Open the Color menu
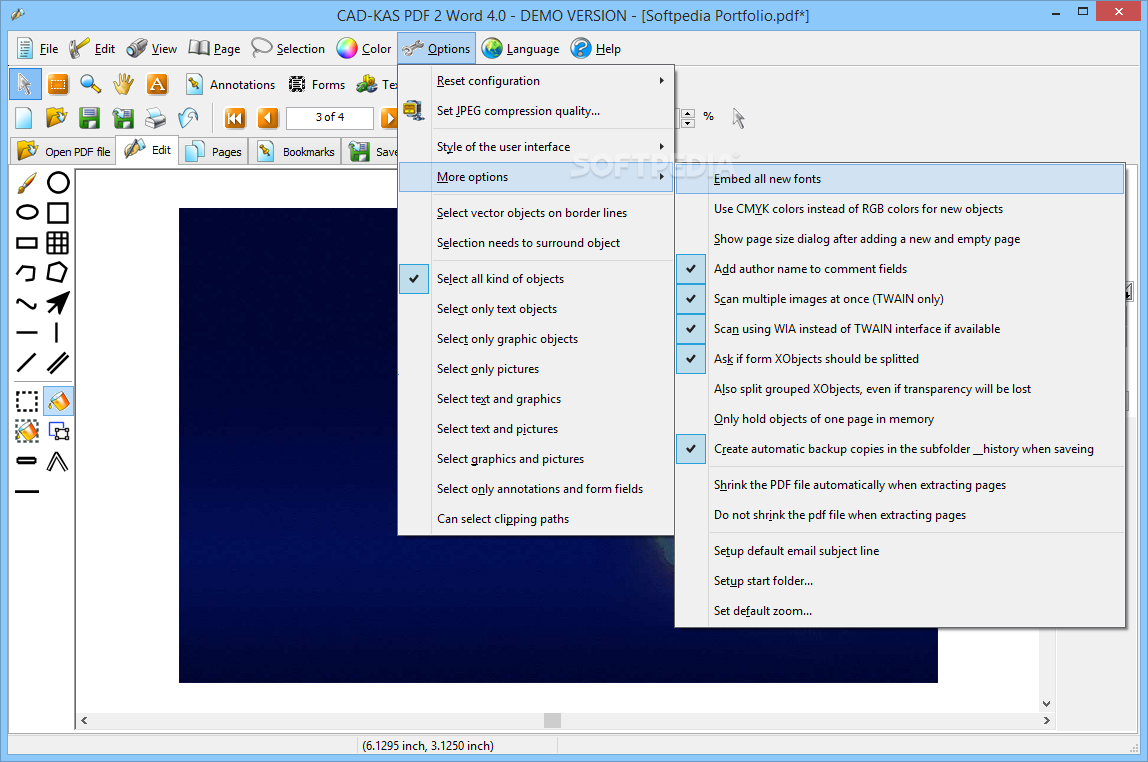The width and height of the screenshot is (1148, 762). (x=365, y=49)
